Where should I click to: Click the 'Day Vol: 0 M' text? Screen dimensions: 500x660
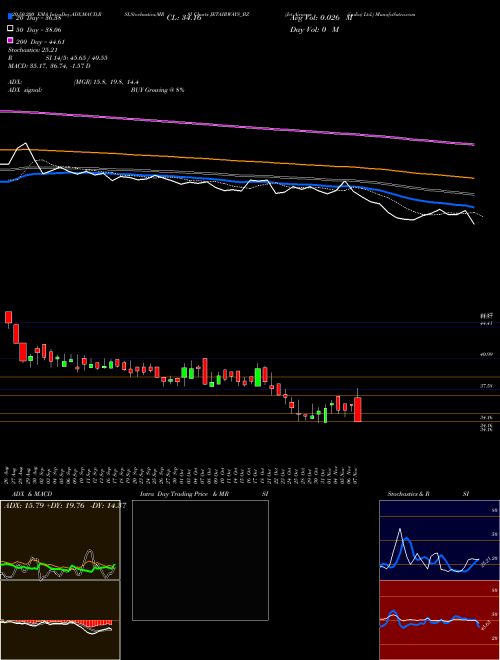pyautogui.click(x=314, y=29)
